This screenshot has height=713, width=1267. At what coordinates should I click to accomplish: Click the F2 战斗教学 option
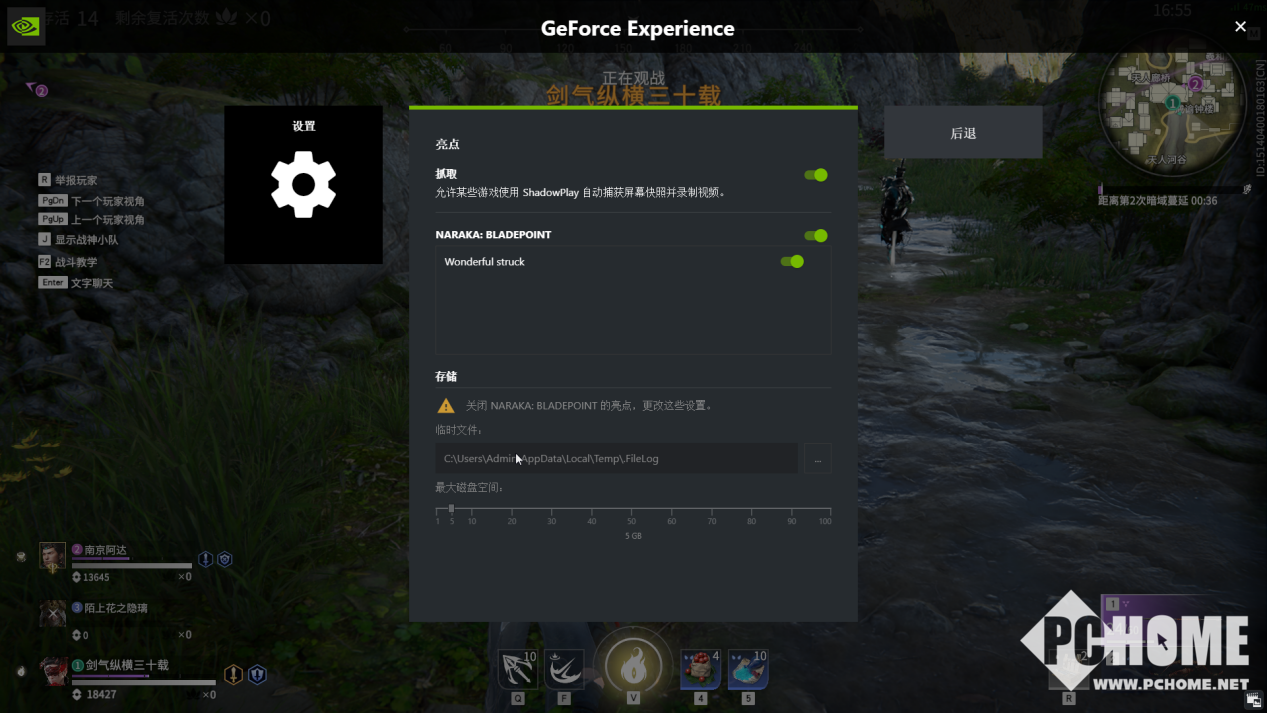(68, 262)
